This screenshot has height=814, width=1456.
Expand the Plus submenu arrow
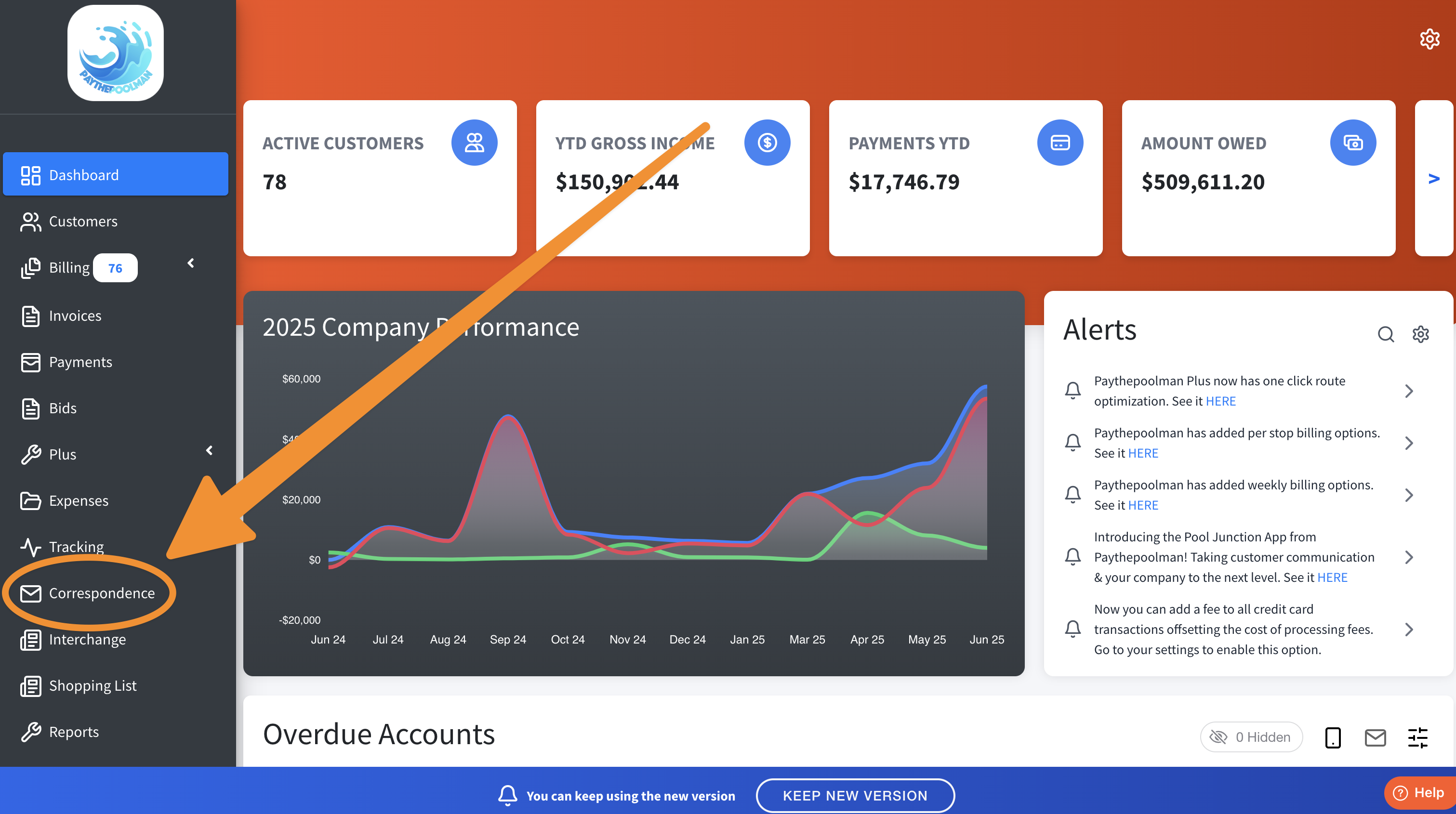[209, 450]
